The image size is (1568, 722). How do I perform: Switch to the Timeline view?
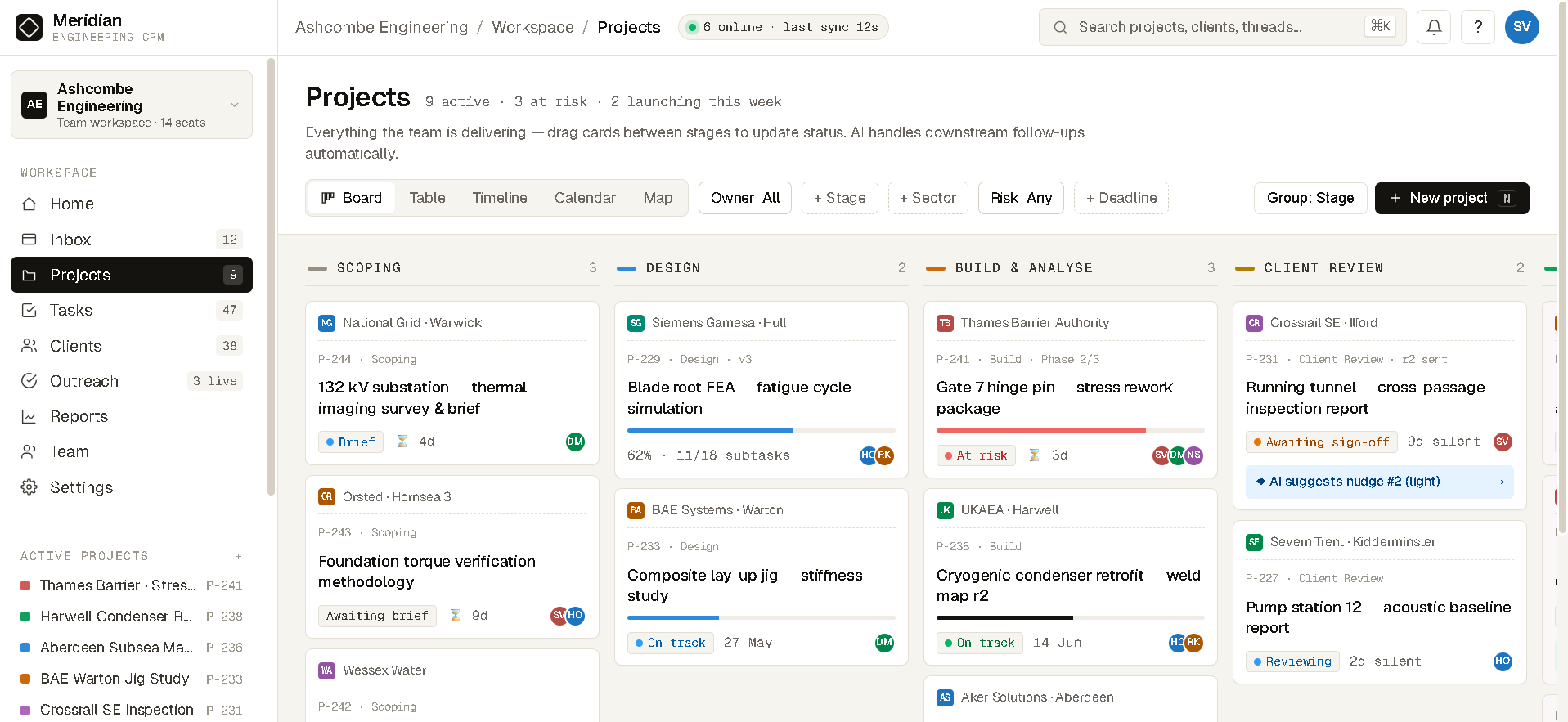point(500,198)
